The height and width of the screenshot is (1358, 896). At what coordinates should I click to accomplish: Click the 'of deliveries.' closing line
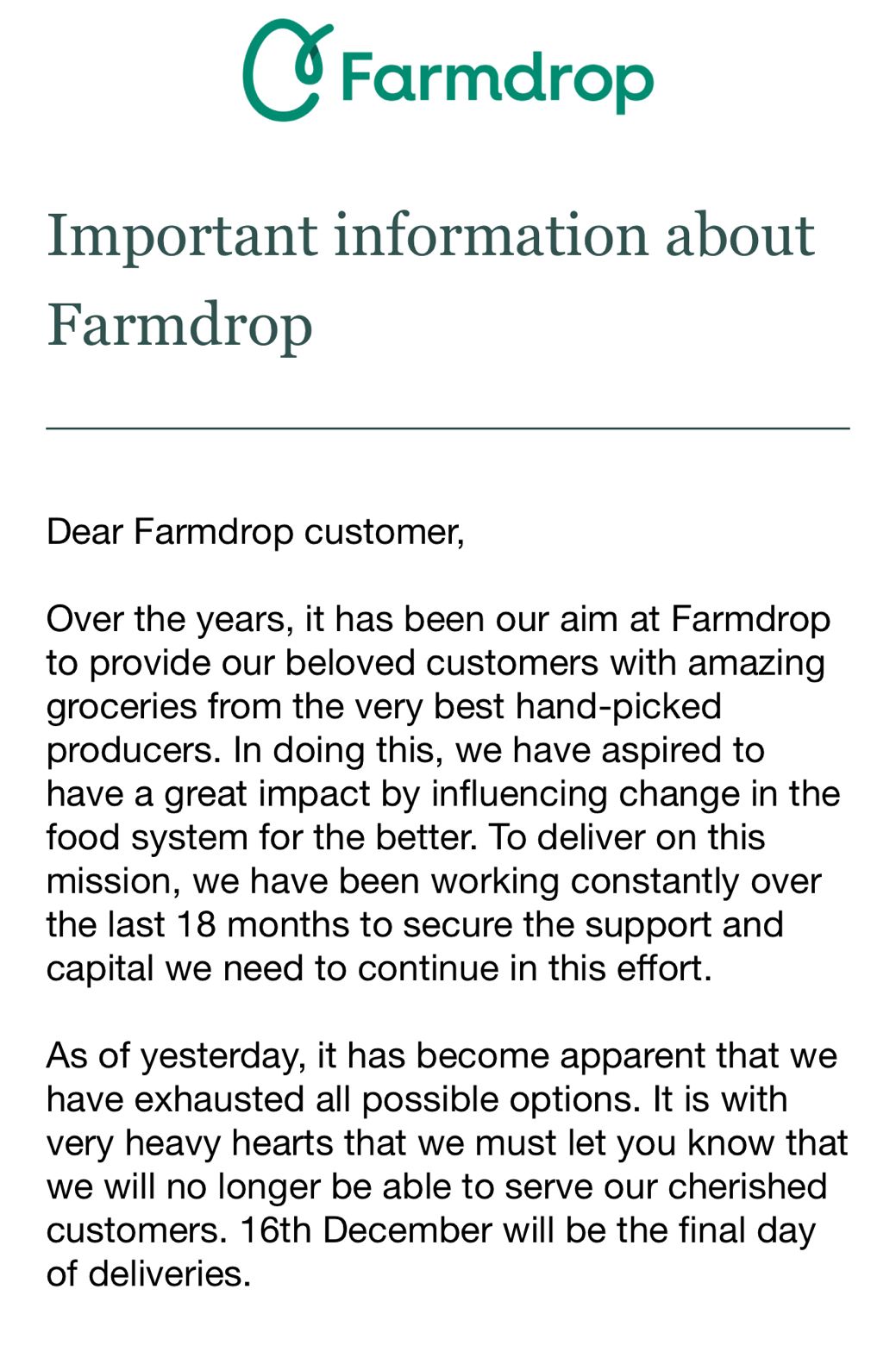click(149, 1274)
